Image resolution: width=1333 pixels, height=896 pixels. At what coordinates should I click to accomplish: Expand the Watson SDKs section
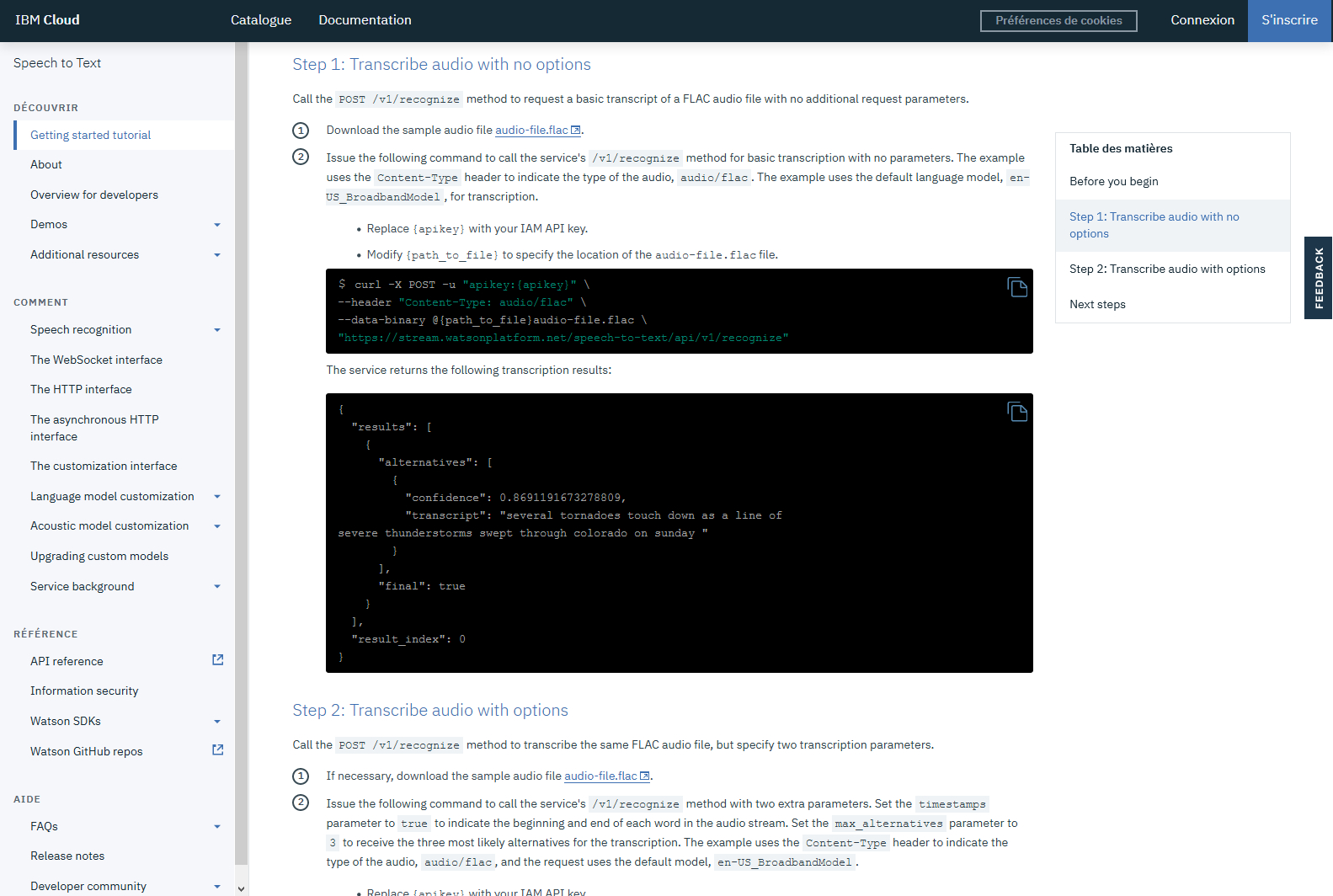point(217,722)
